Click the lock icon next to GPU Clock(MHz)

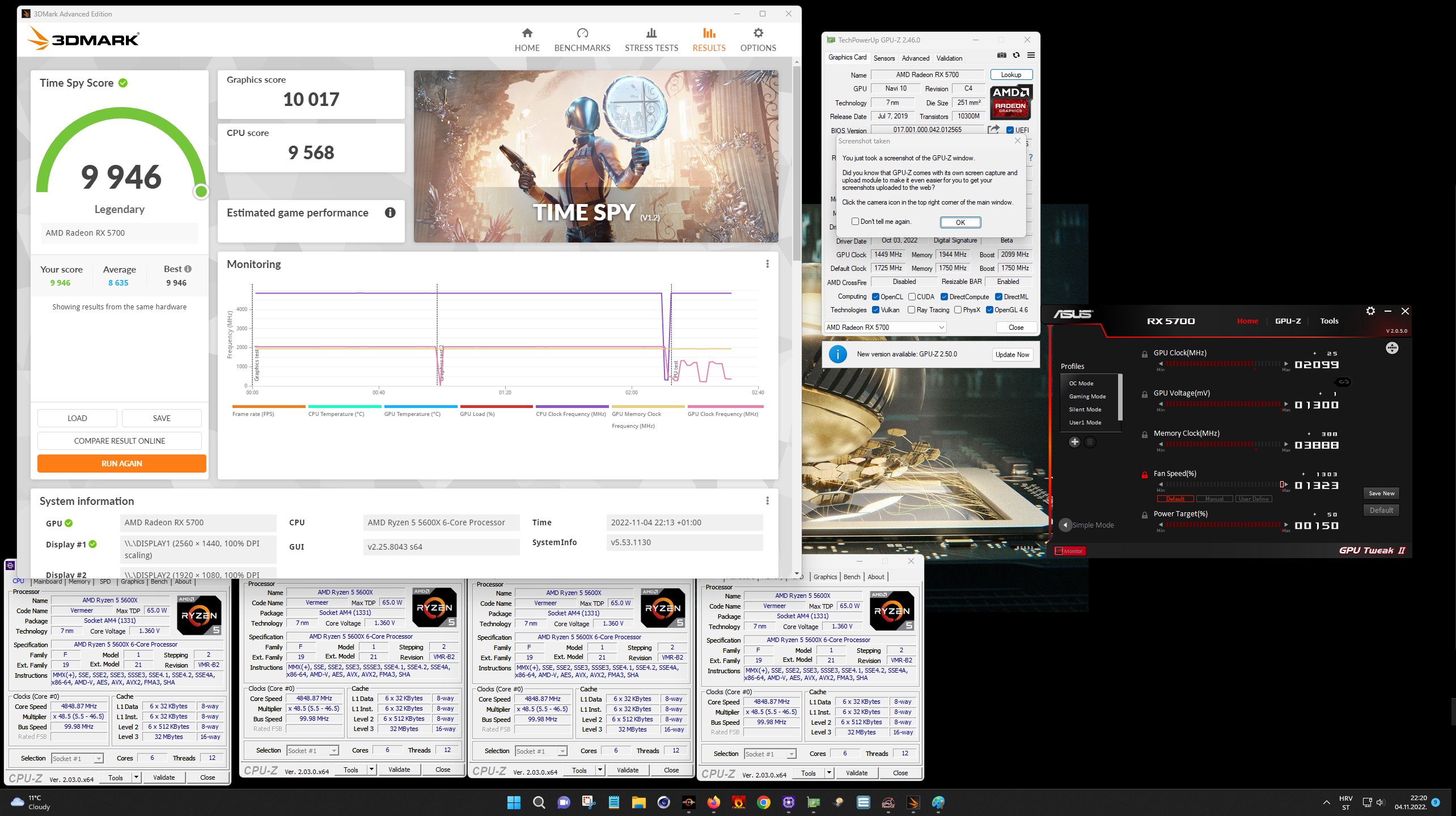[1145, 354]
